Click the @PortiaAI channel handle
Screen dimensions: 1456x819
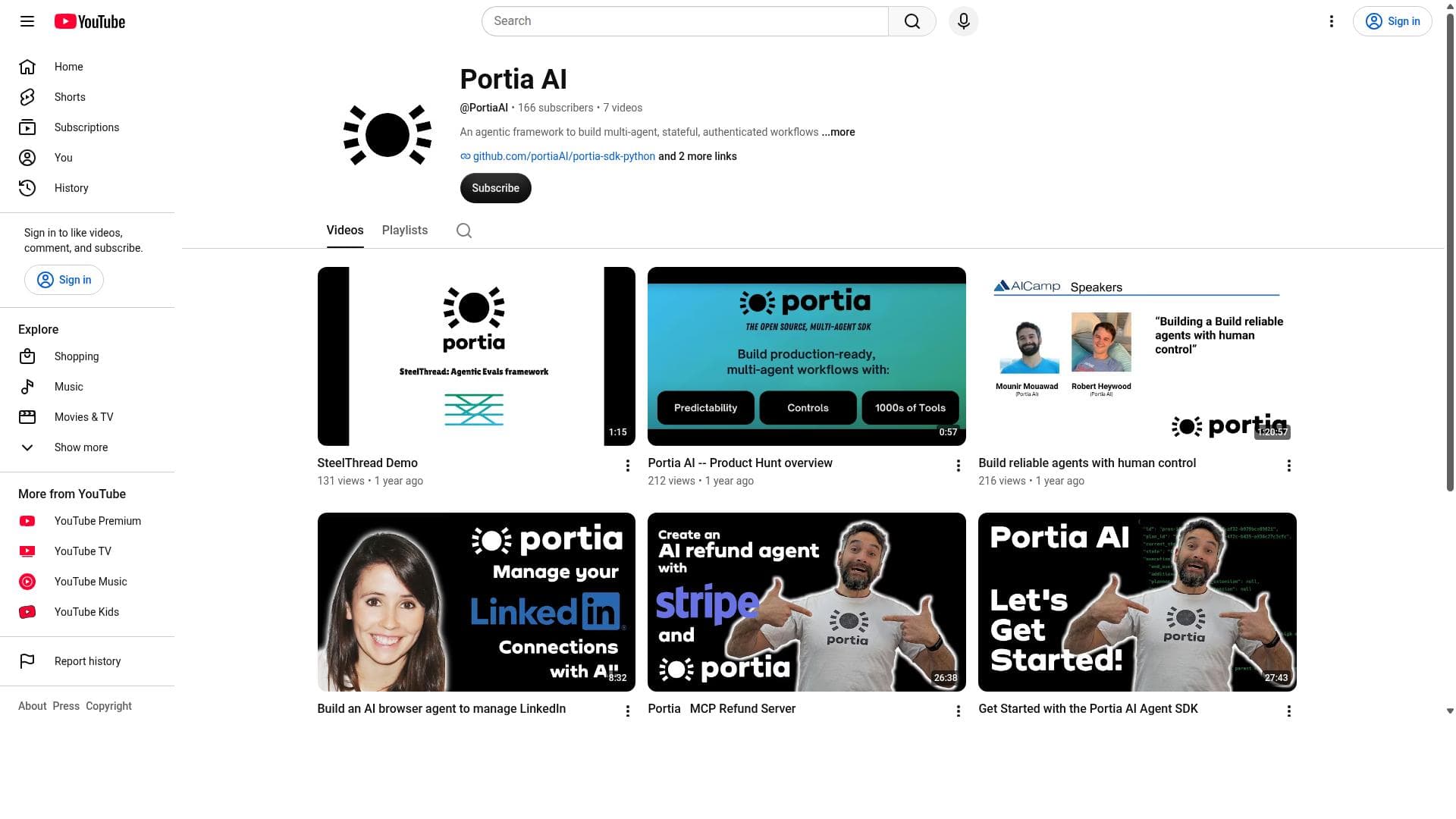pos(484,108)
